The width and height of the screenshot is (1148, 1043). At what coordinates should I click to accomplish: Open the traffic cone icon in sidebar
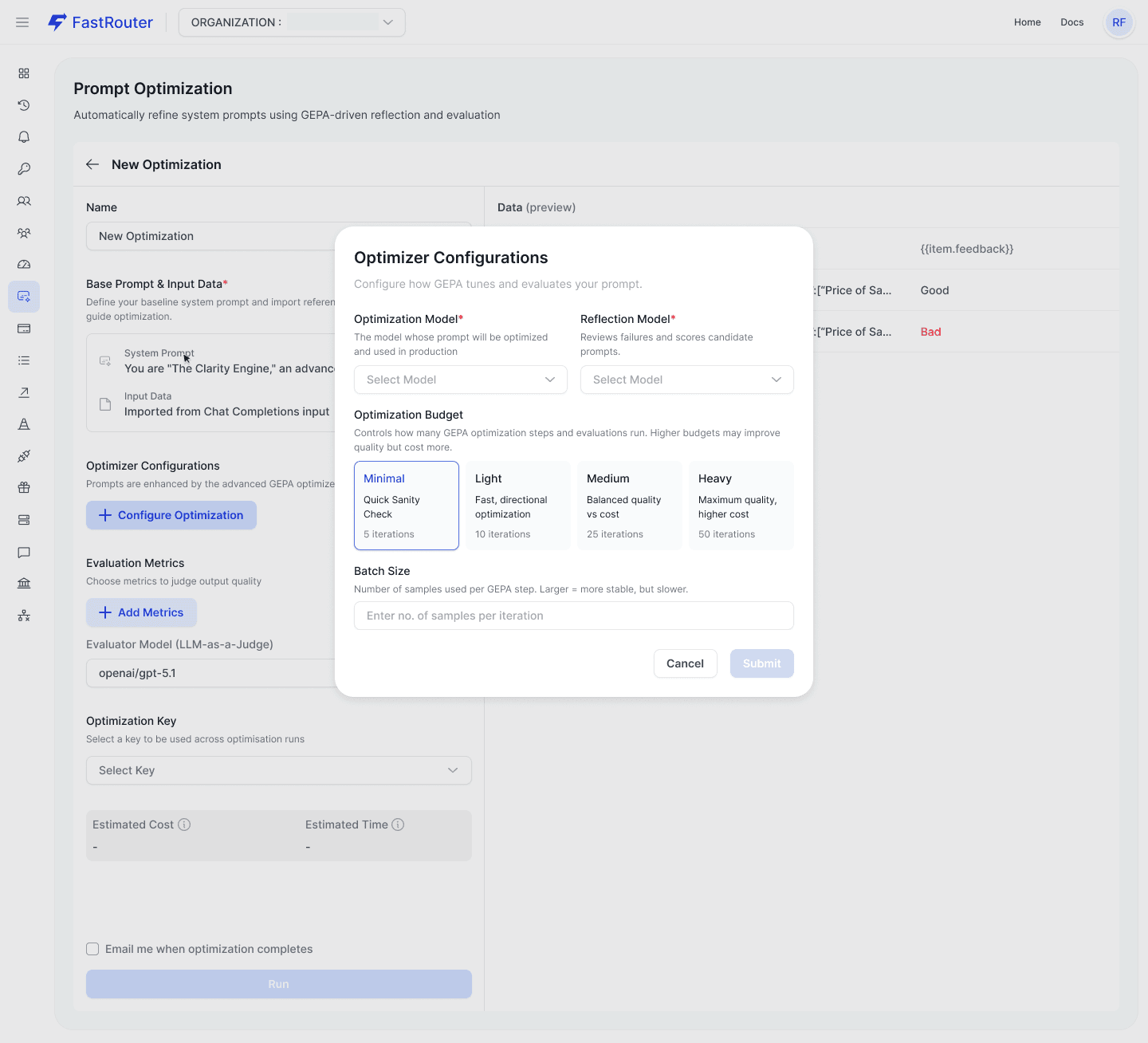[x=24, y=424]
